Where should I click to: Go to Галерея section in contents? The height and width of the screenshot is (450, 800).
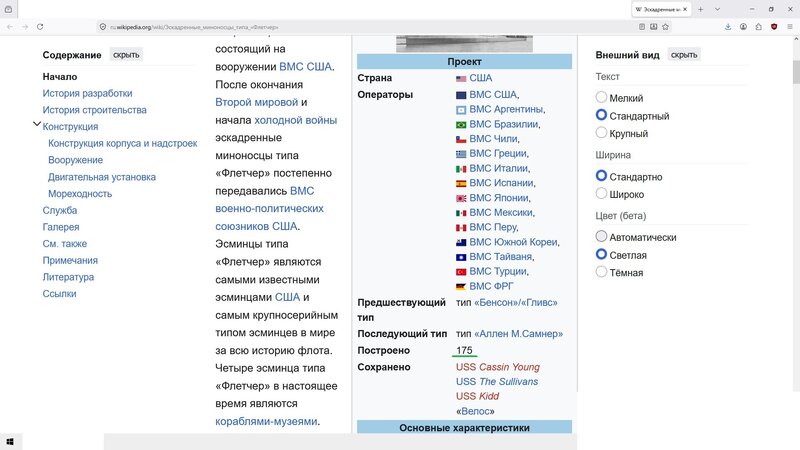(61, 227)
